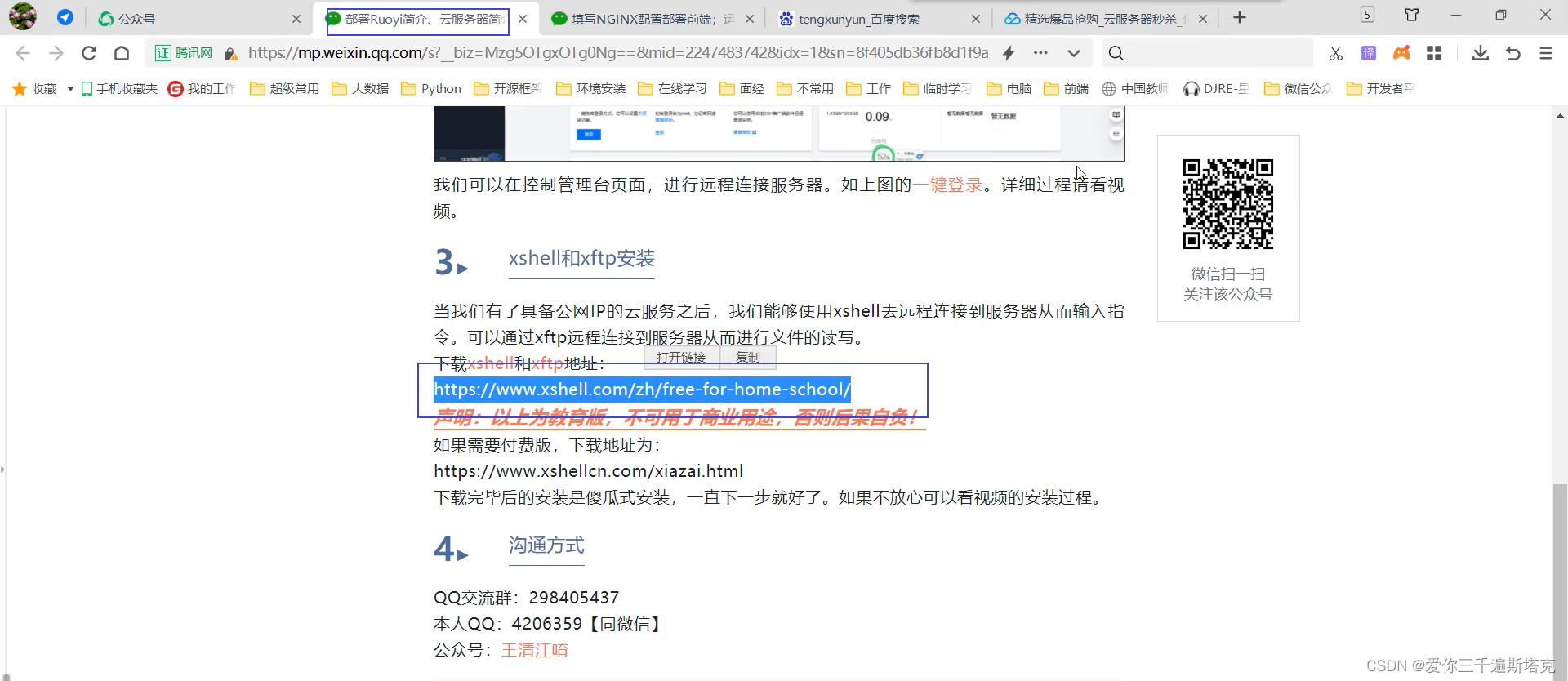Open the three-dots address bar menu
The image size is (1568, 681).
(1040, 53)
